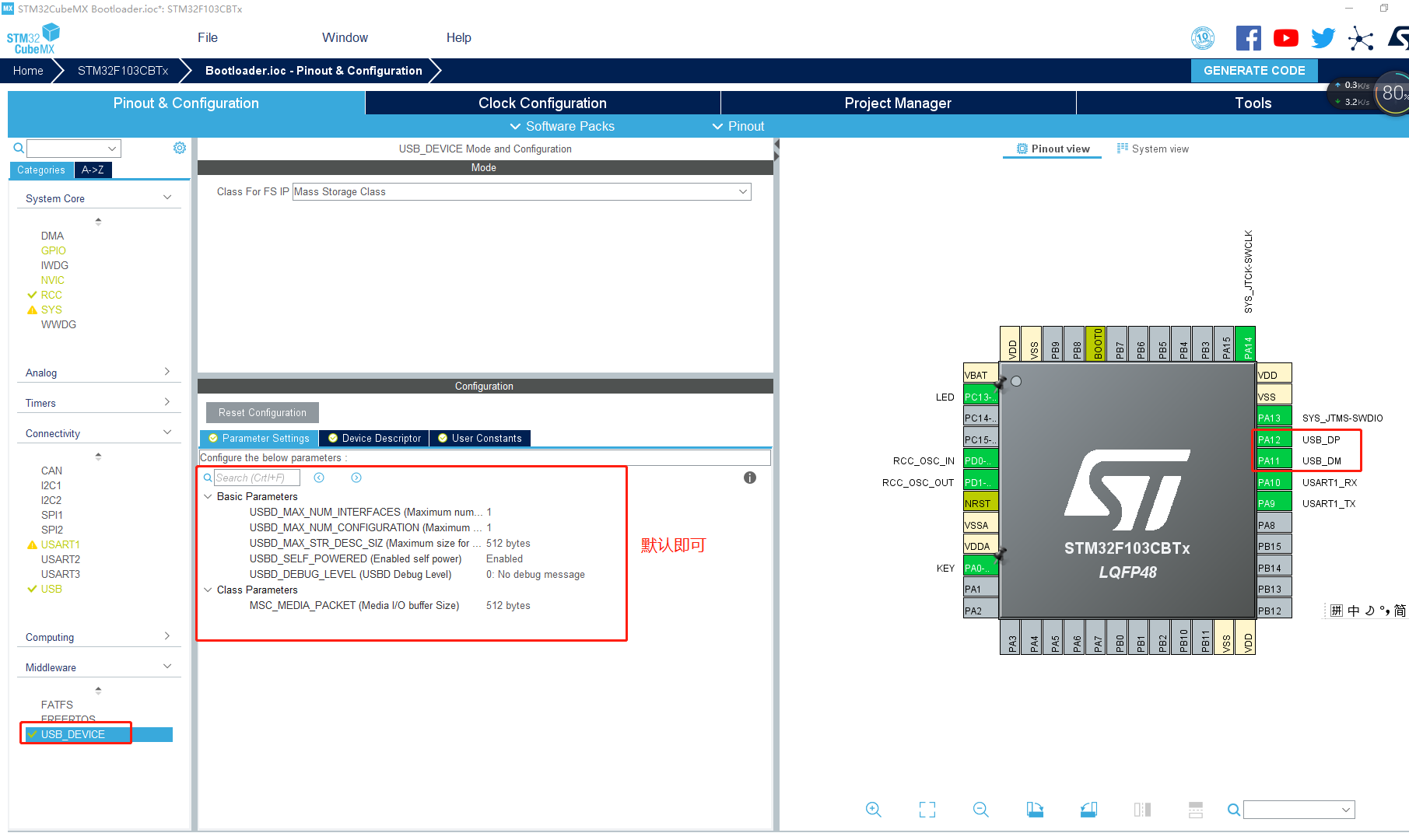
Task: Open the File menu
Action: (208, 37)
